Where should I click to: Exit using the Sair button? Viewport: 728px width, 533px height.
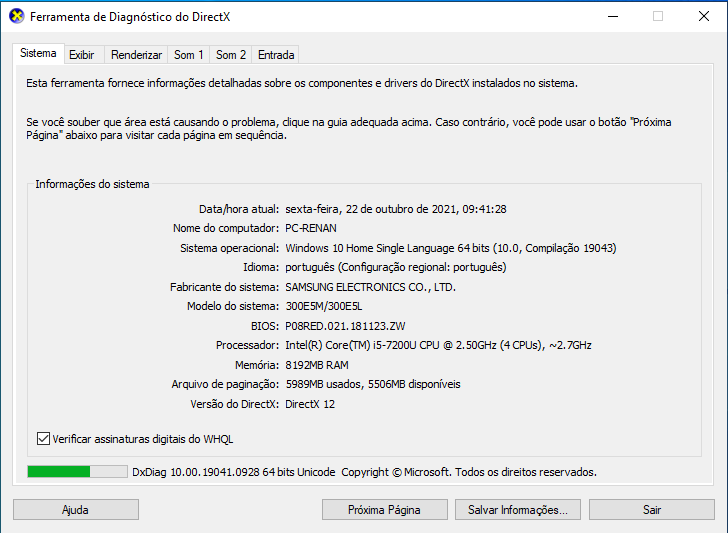[x=651, y=509]
